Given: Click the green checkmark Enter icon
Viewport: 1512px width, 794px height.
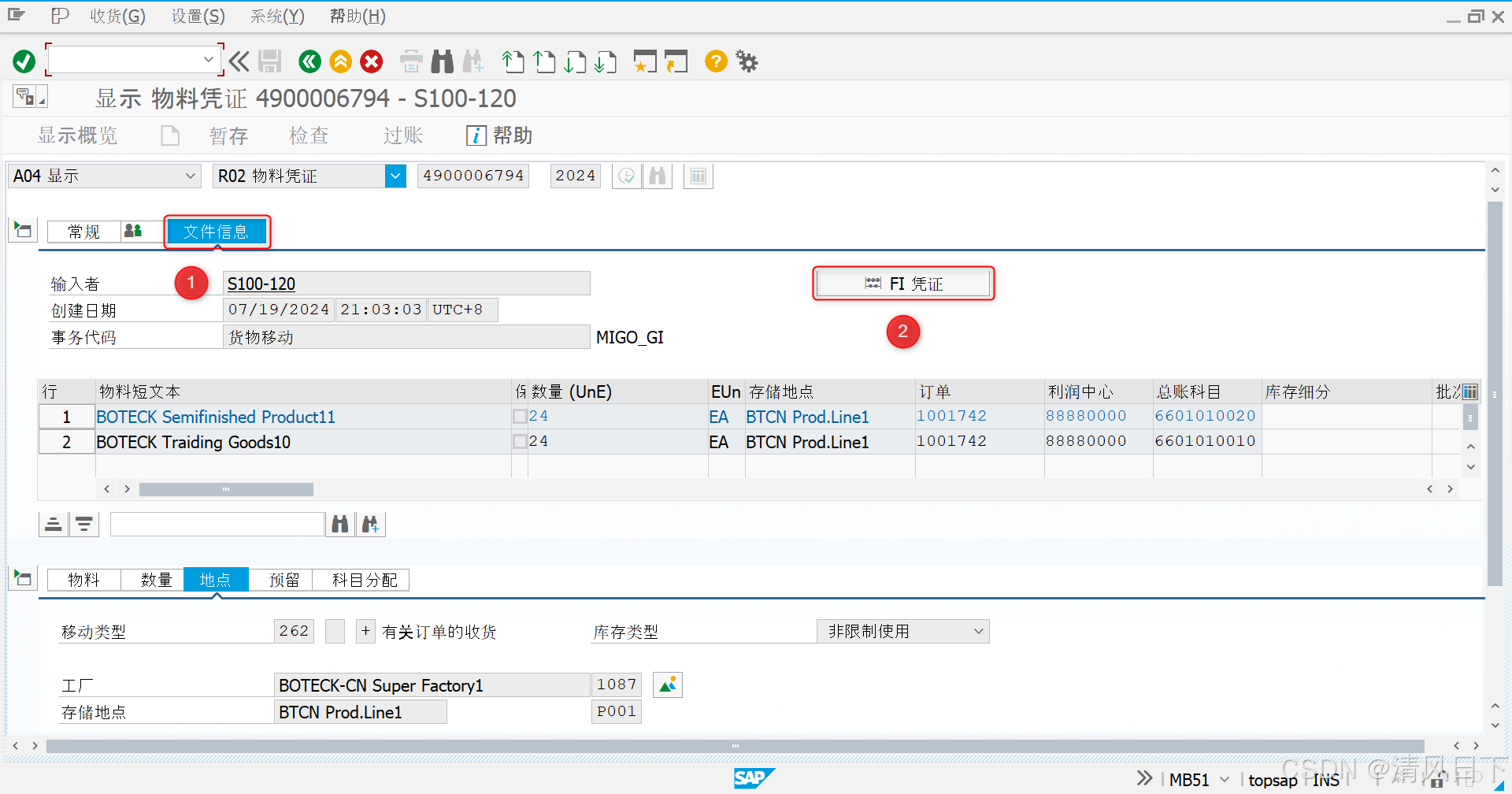Looking at the screenshot, I should [x=24, y=61].
